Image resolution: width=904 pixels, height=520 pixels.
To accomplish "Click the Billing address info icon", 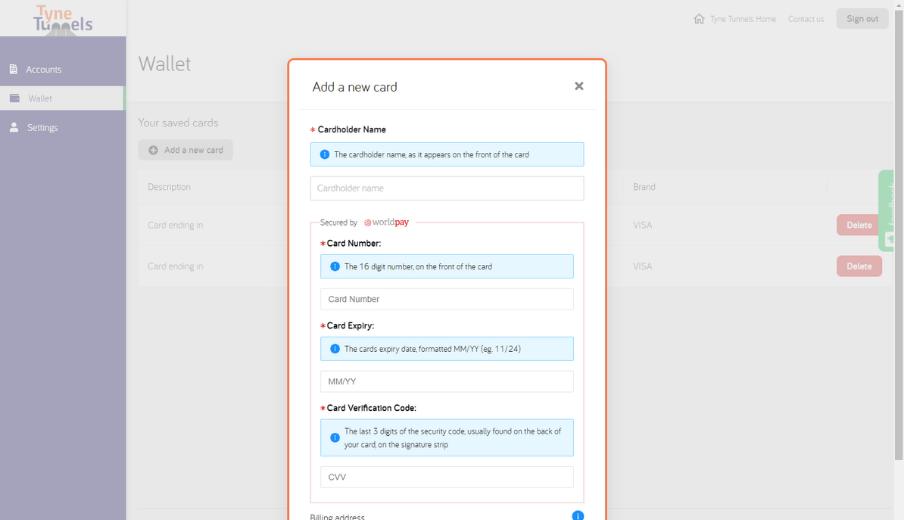I will pyautogui.click(x=578, y=516).
